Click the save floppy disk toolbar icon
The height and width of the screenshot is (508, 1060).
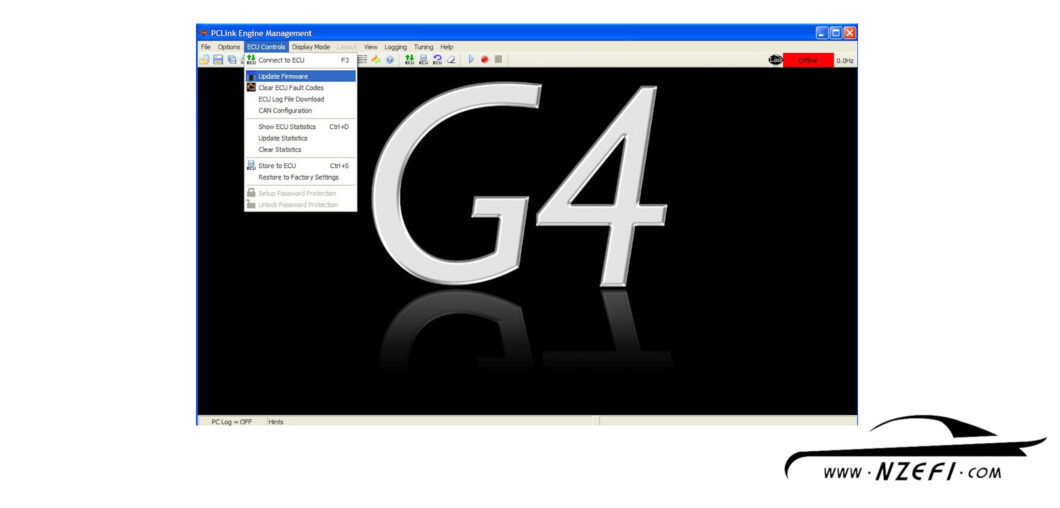(218, 60)
